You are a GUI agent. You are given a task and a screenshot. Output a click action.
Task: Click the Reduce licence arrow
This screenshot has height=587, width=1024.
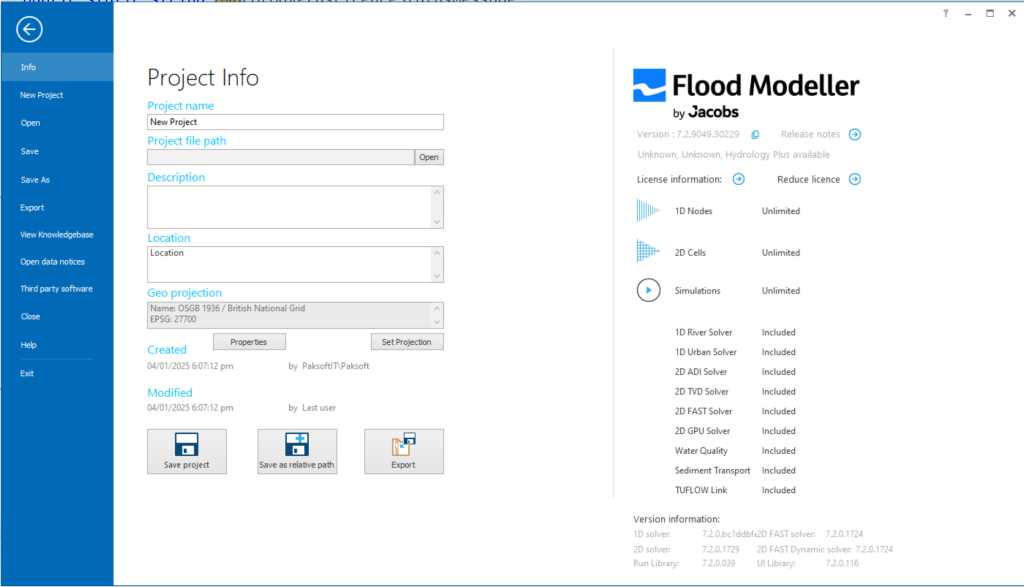pos(855,179)
